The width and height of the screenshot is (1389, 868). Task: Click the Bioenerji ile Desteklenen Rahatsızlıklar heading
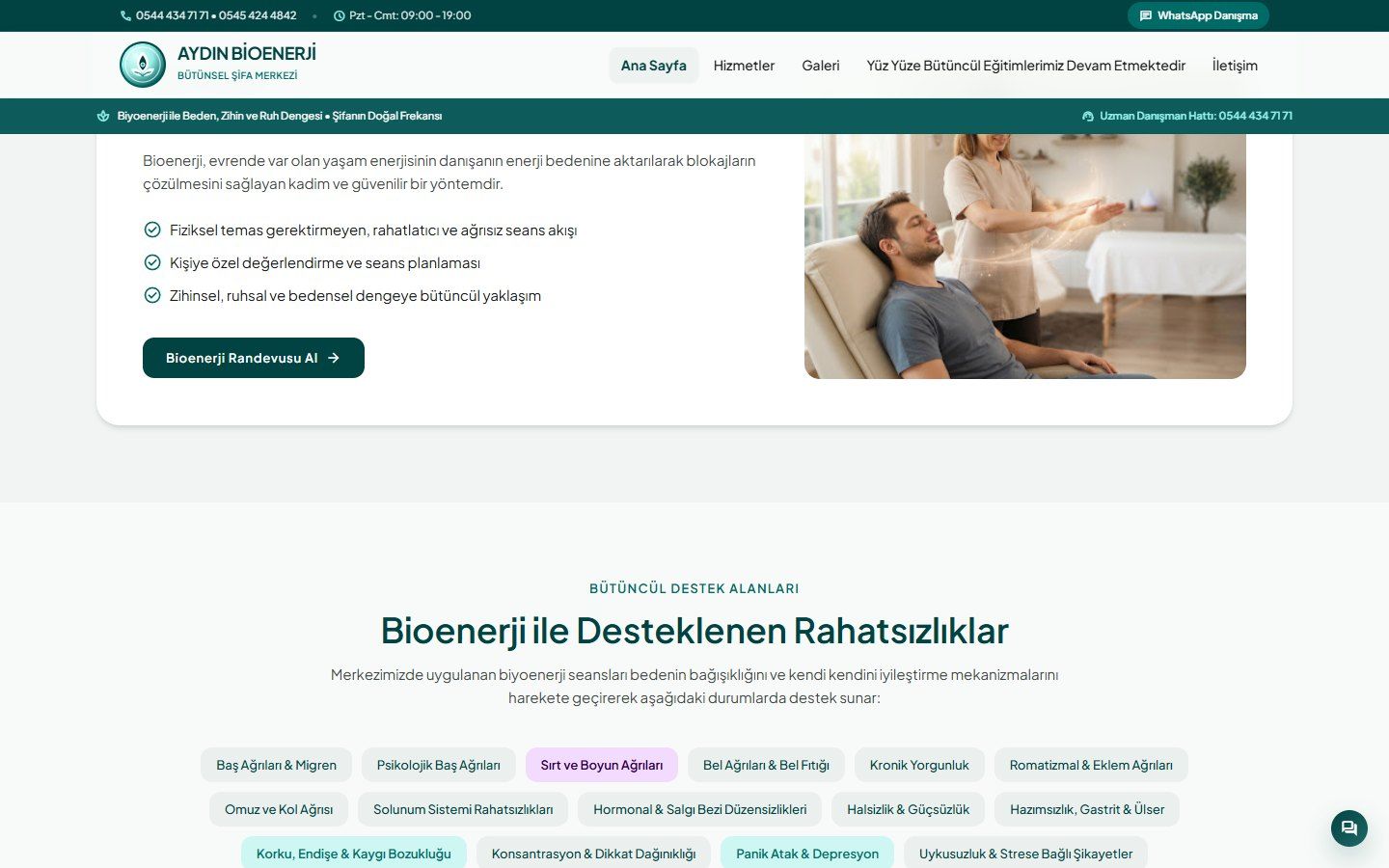pos(694,631)
